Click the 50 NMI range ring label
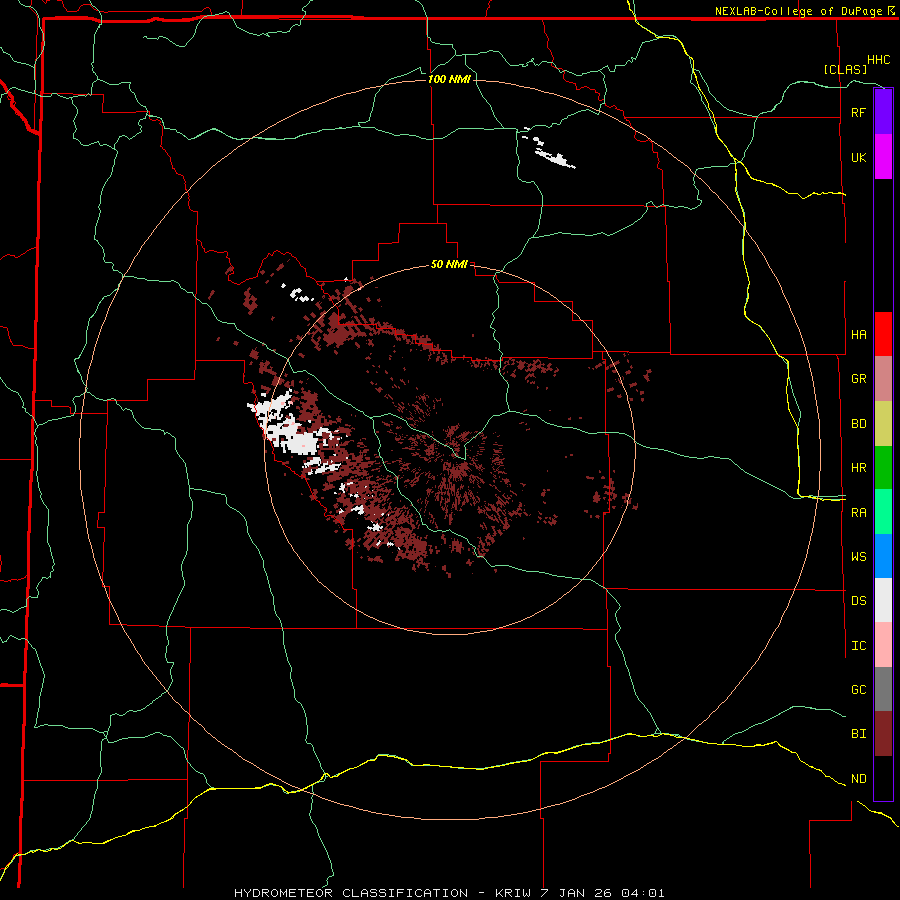The image size is (900, 900). 449,264
